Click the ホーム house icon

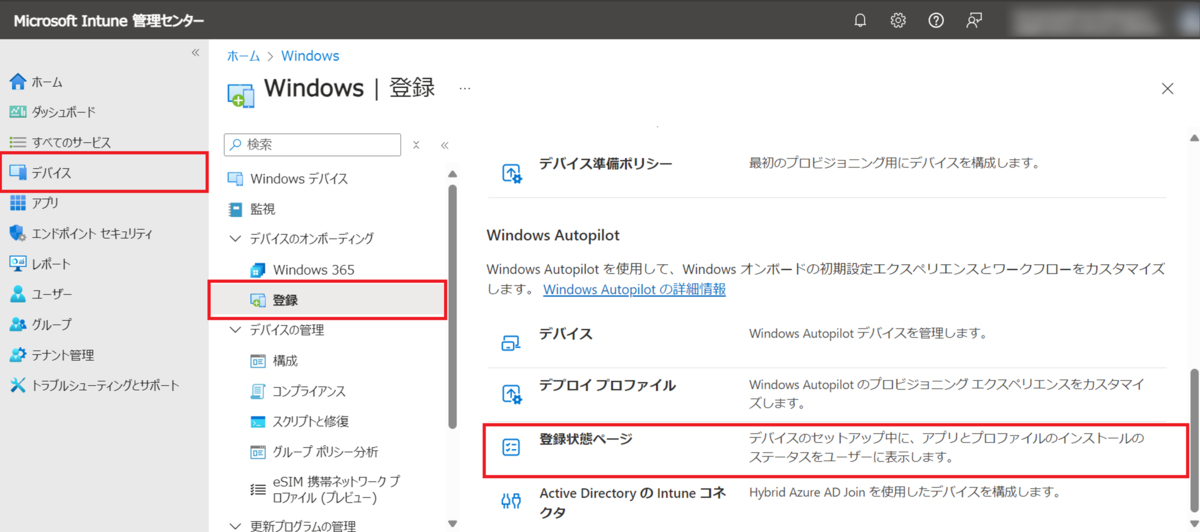point(17,82)
